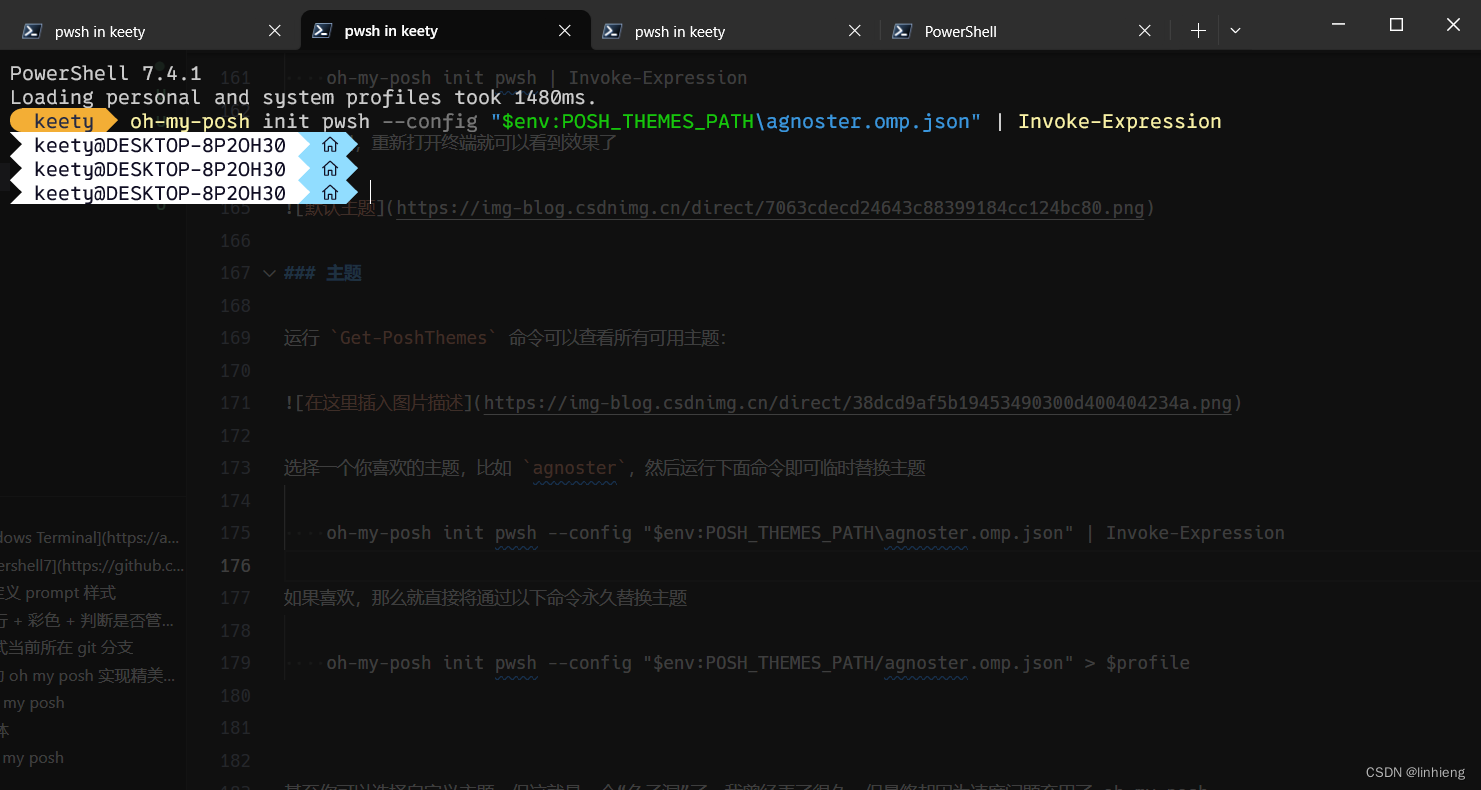Close the PowerShell tab
Viewport: 1481px width, 790px height.
pyautogui.click(x=1145, y=31)
